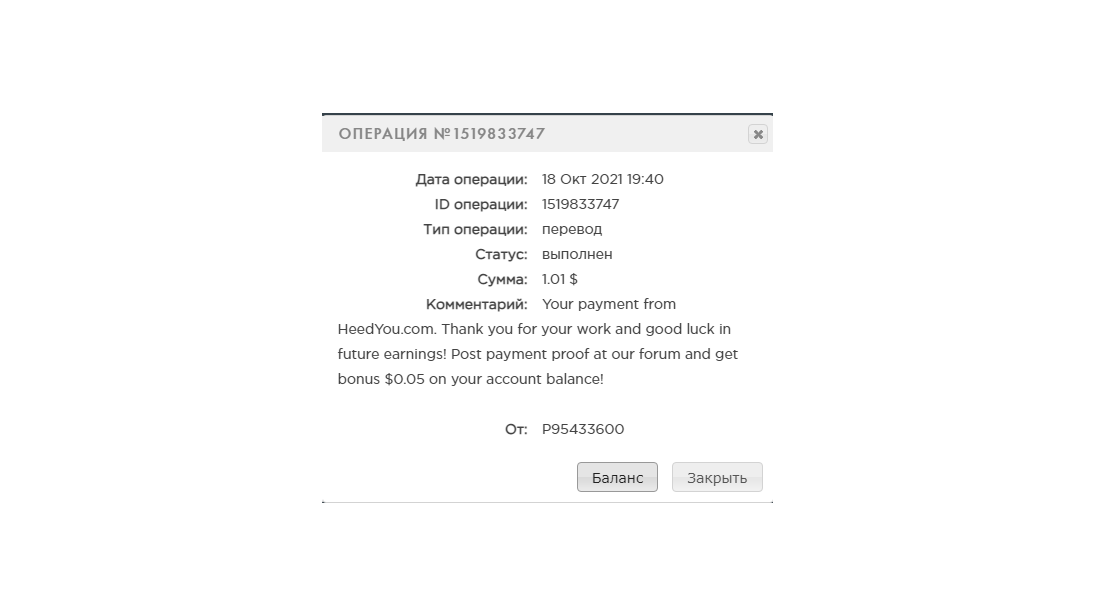Screen dimensions: 1096x616
Task: Click the ID операции label
Action: (481, 205)
